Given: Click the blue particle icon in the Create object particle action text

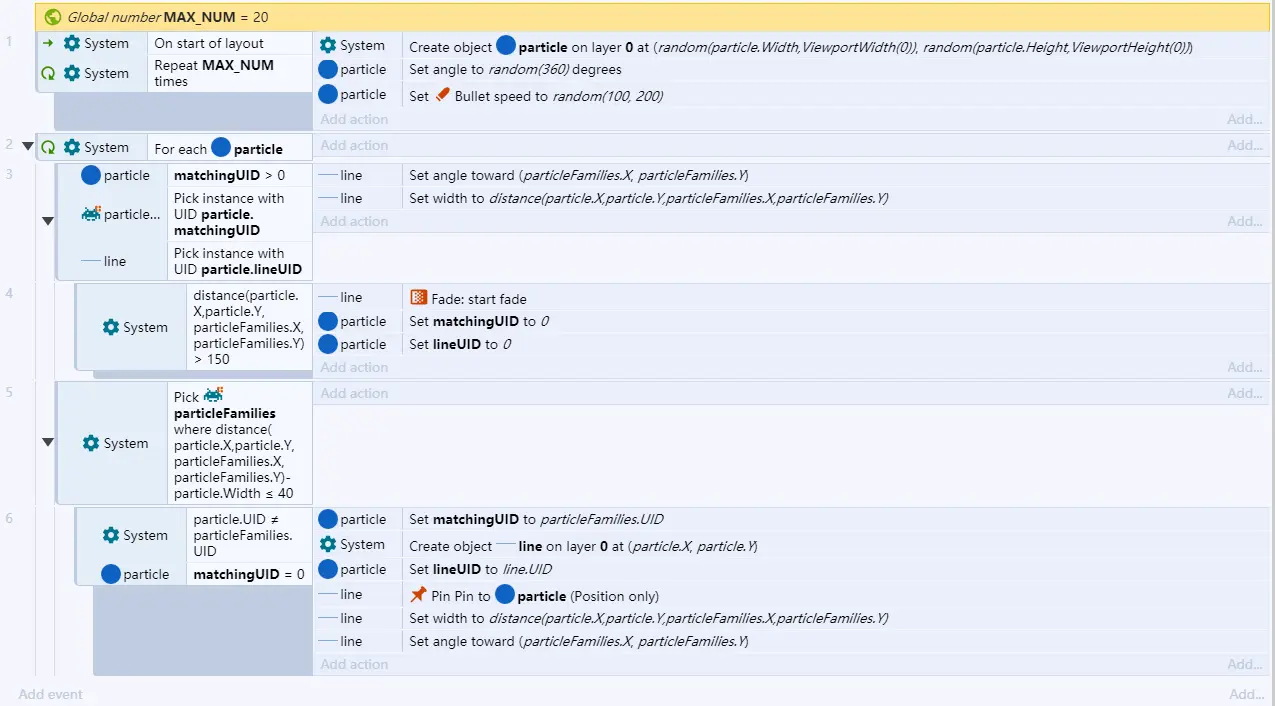Looking at the screenshot, I should [x=506, y=46].
